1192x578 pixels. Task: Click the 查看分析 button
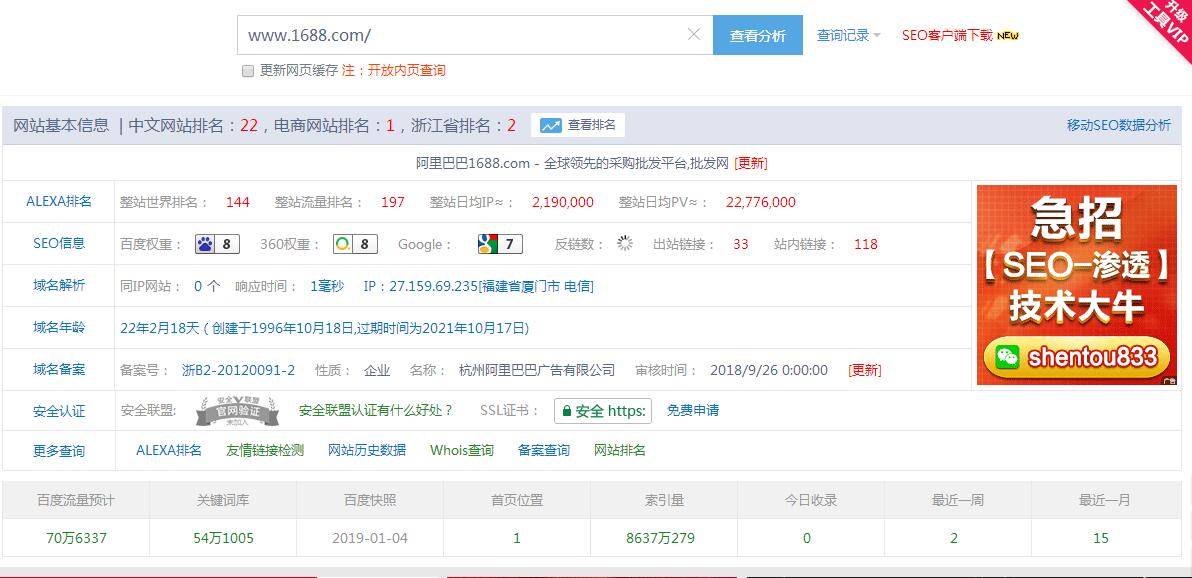tap(758, 35)
